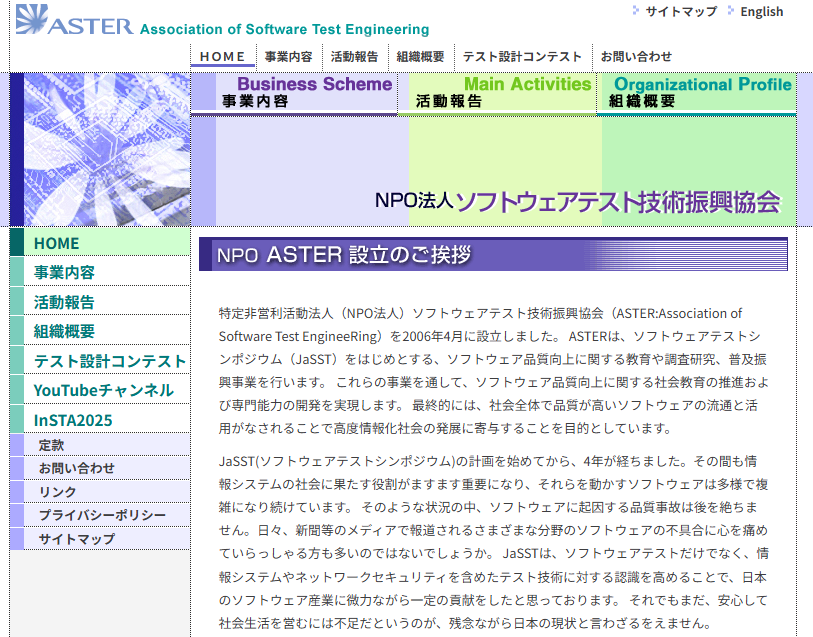Image resolution: width=813 pixels, height=637 pixels.
Task: Open 組織概要 in the left sidebar
Action: pos(100,331)
